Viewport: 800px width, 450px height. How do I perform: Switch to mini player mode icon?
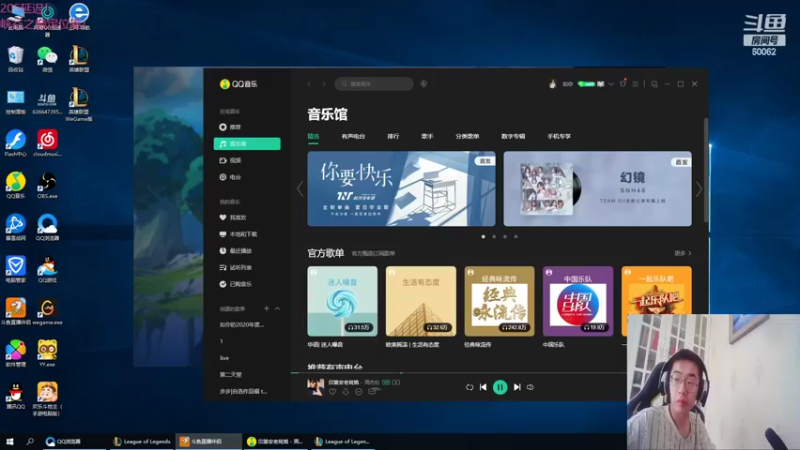654,84
